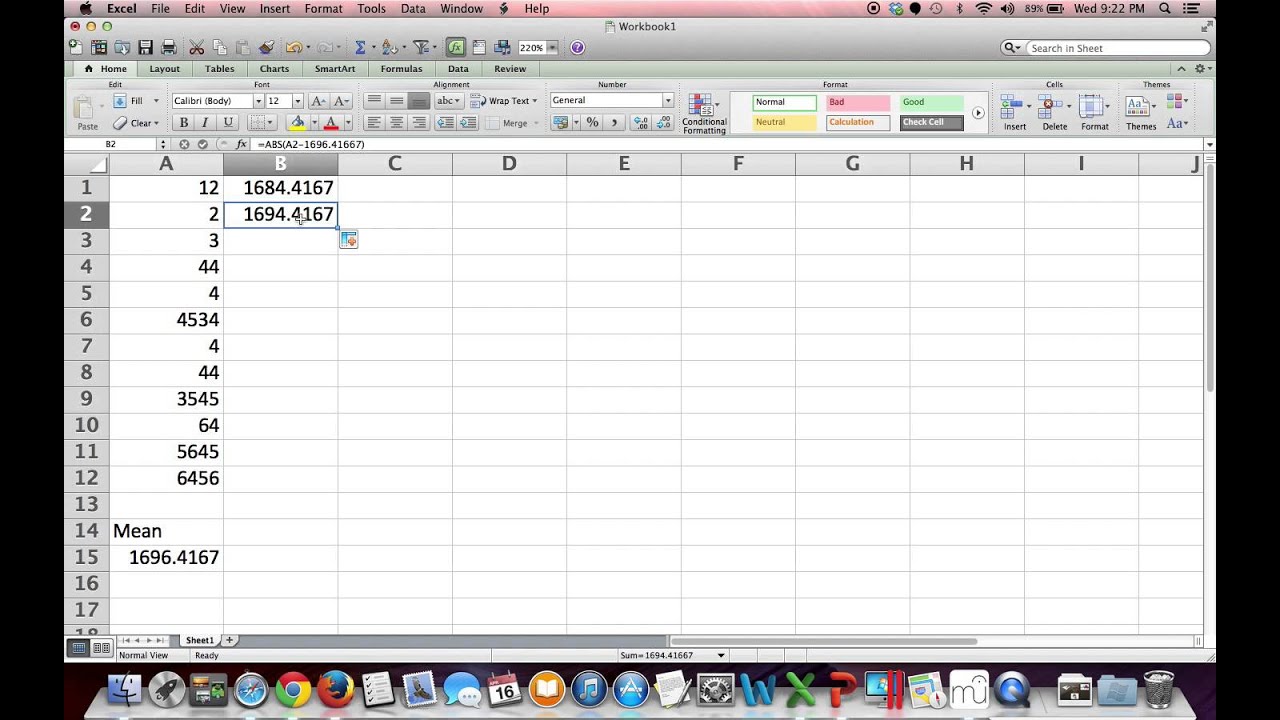Click the Cut scissors icon
Viewport: 1280px width, 720px height.
click(x=197, y=47)
